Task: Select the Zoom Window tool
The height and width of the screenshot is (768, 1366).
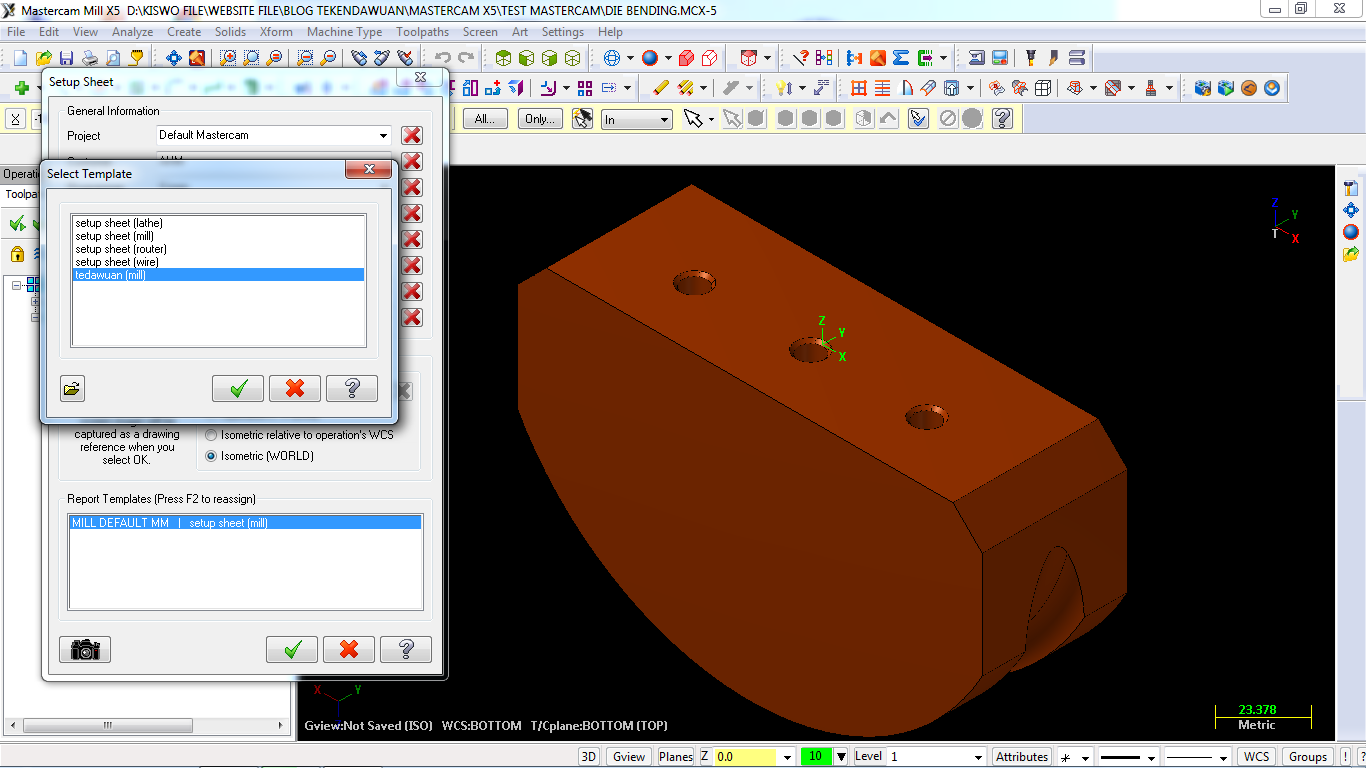Action: (228, 57)
